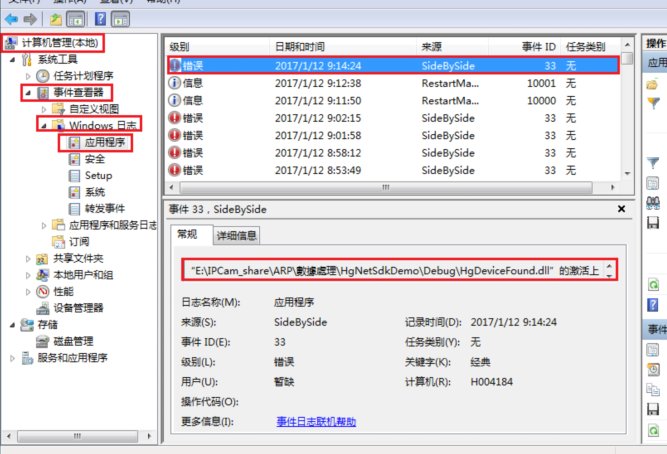Open the 系统 log
Image resolution: width=667 pixels, height=454 pixels.
point(94,192)
